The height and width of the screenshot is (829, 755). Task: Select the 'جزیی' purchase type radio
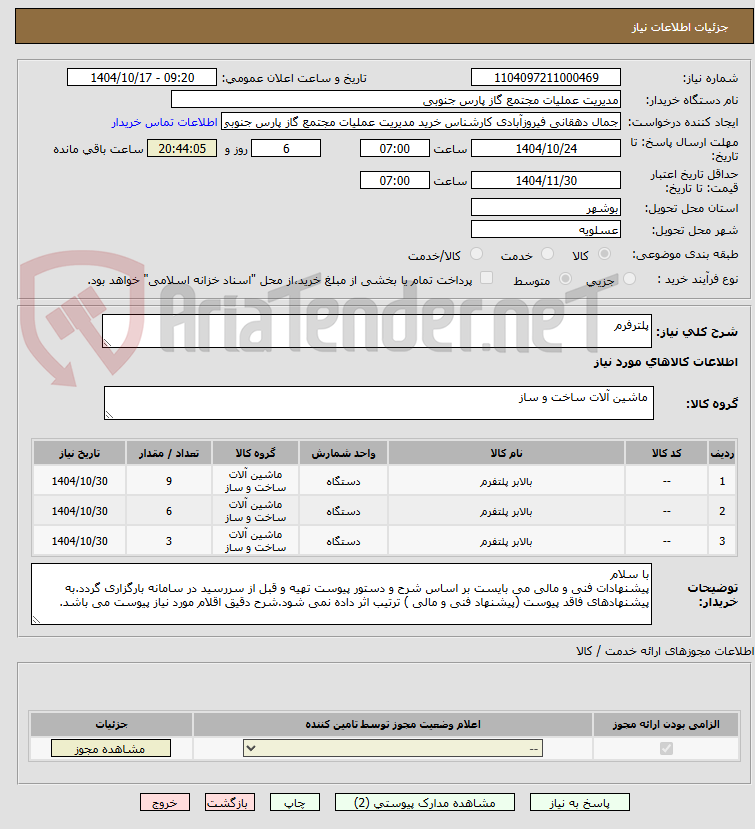[629, 279]
